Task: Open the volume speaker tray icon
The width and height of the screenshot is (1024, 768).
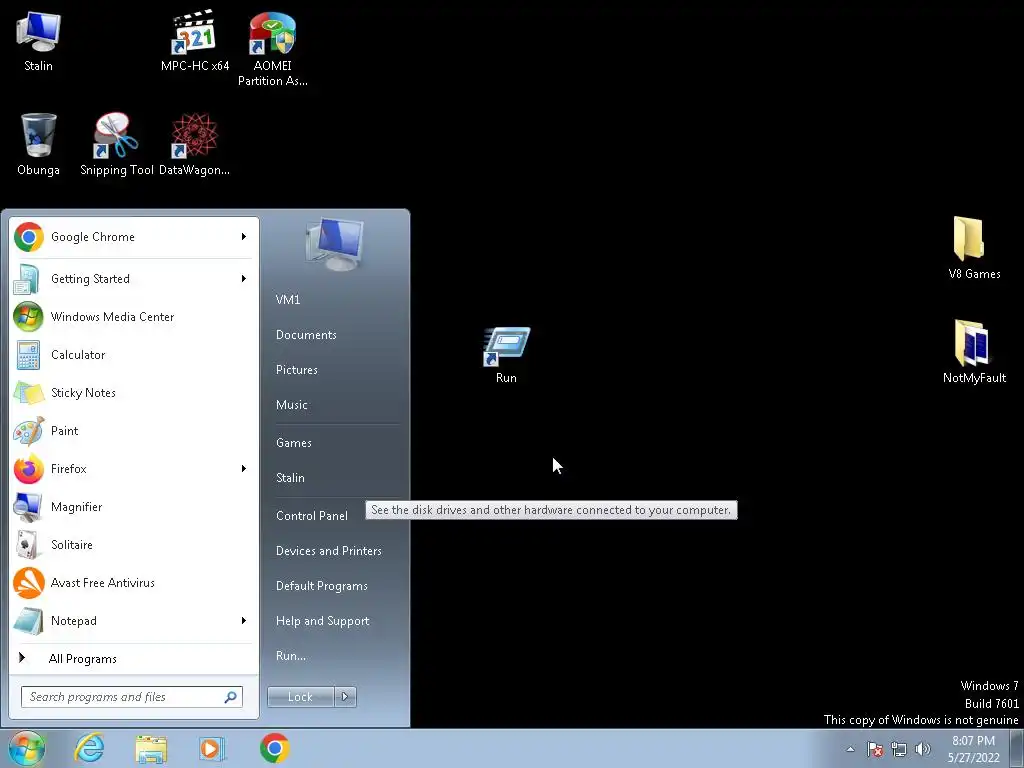Action: point(923,749)
